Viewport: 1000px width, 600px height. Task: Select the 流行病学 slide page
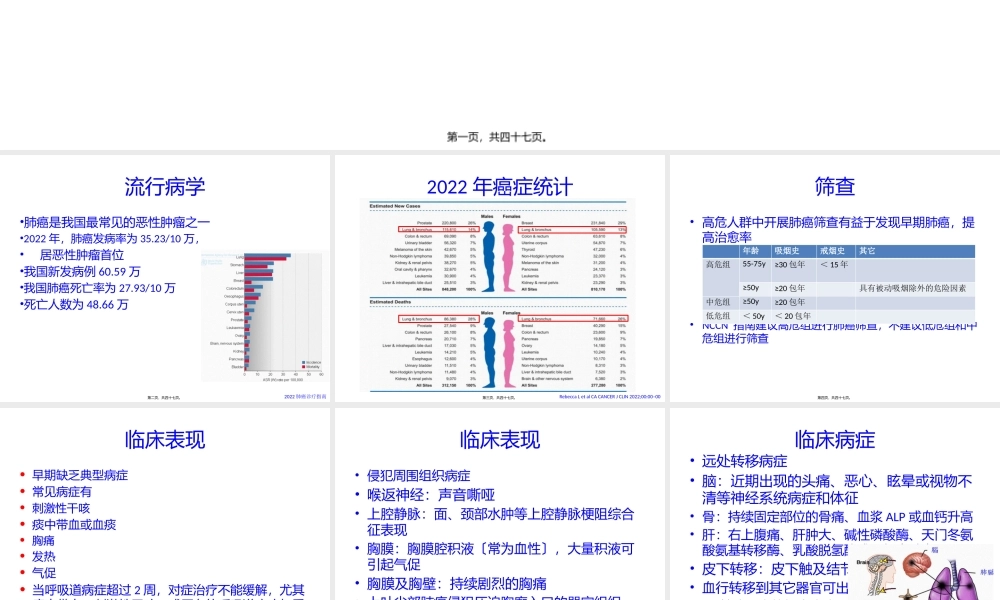pyautogui.click(x=163, y=187)
